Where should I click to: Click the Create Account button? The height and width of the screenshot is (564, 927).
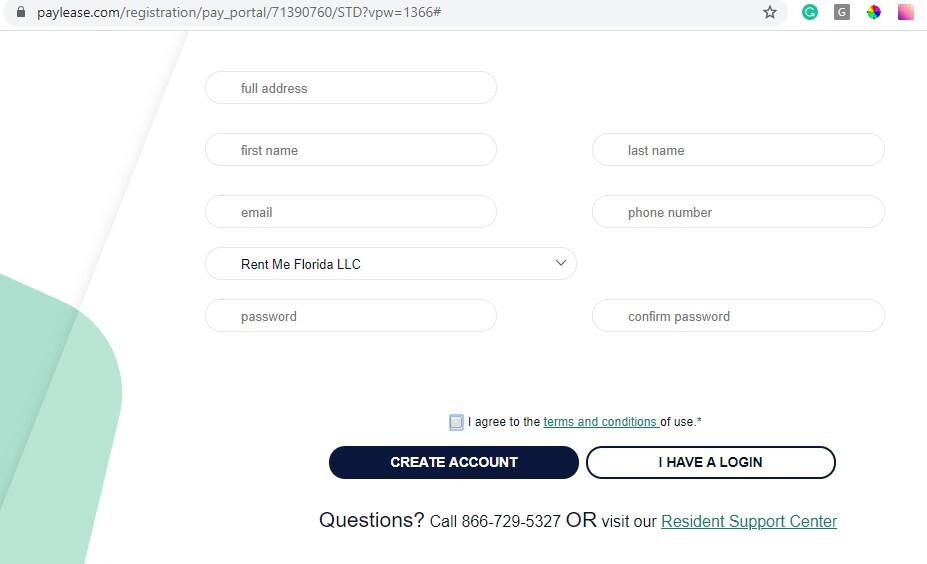coord(453,462)
